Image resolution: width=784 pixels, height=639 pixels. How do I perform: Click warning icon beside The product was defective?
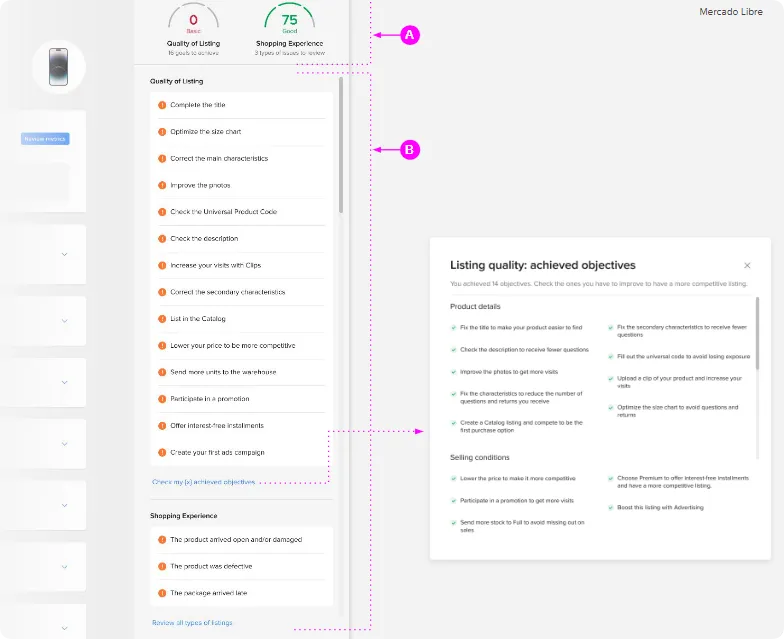[x=162, y=566]
